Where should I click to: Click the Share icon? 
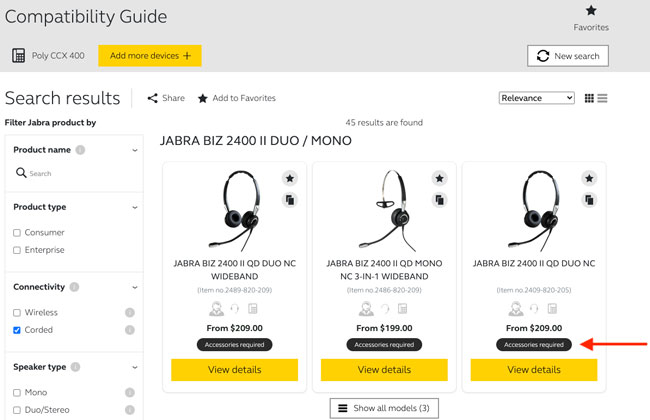(153, 98)
